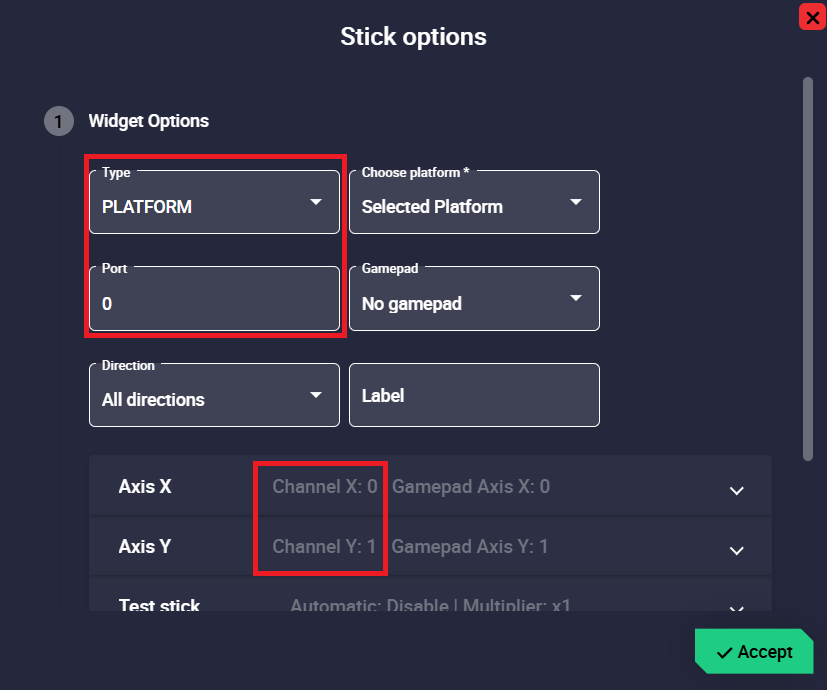The width and height of the screenshot is (827, 690).
Task: Click the 'Gamepad Axis X: 0' summary
Action: coord(470,487)
